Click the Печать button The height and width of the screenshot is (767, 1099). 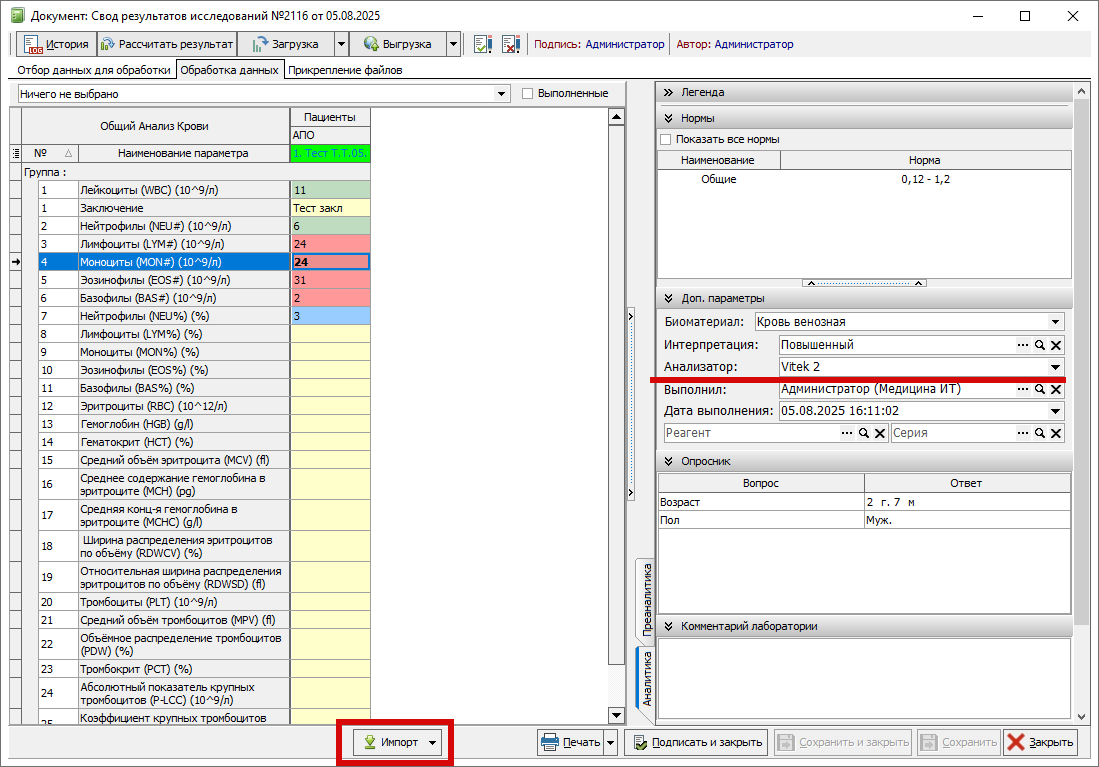(571, 742)
